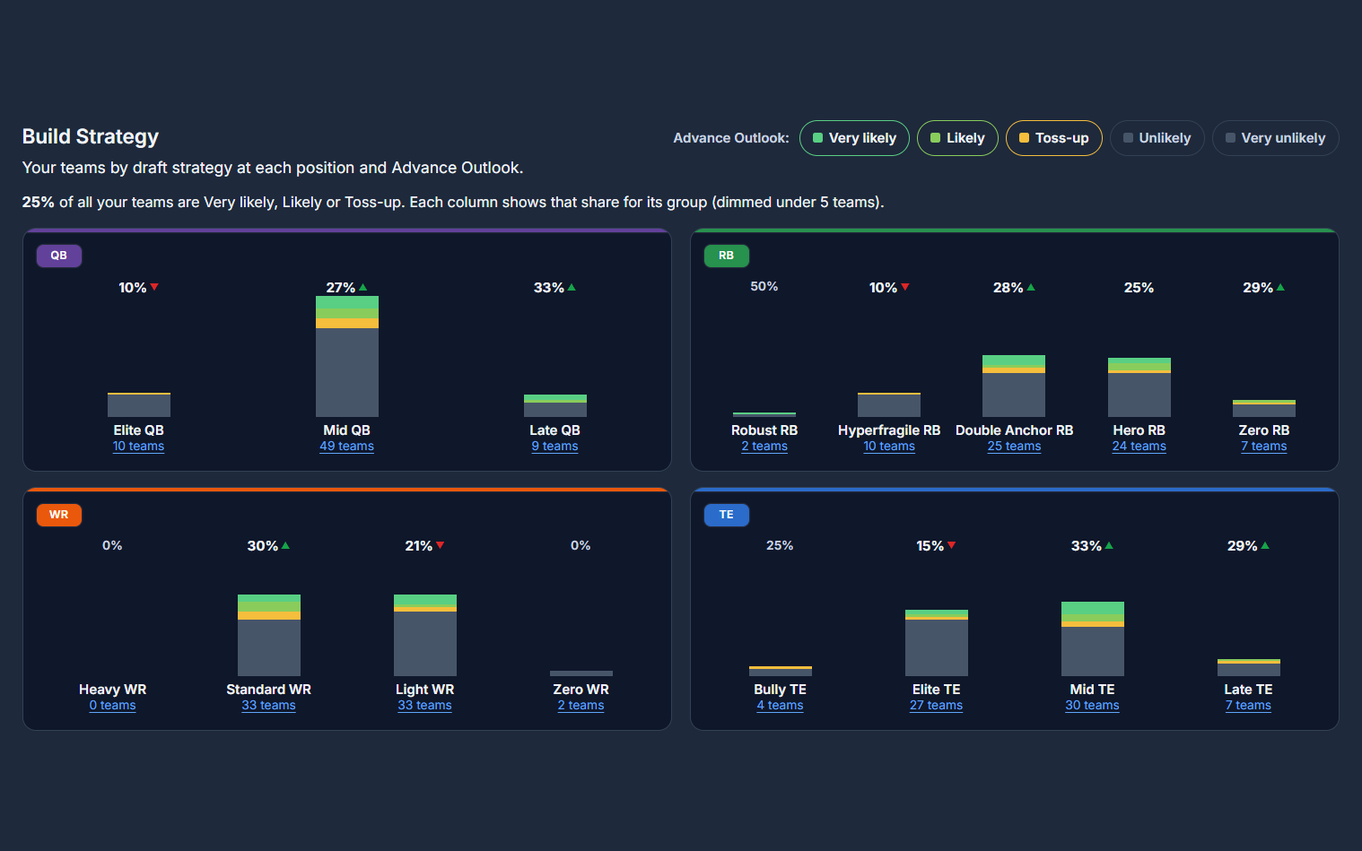Open the 33 teams link under Standard WR

[x=269, y=705]
